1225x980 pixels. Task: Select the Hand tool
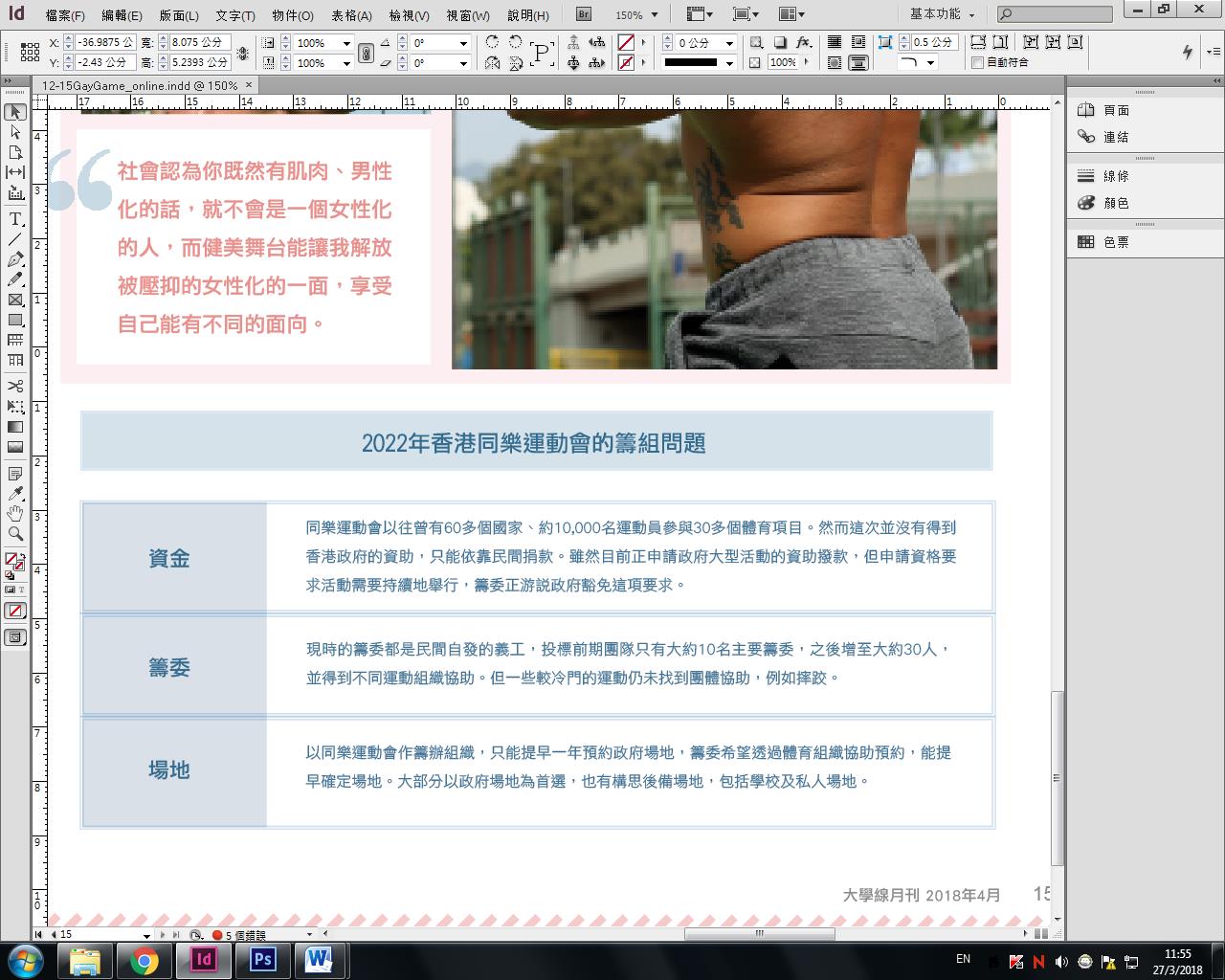(x=15, y=514)
